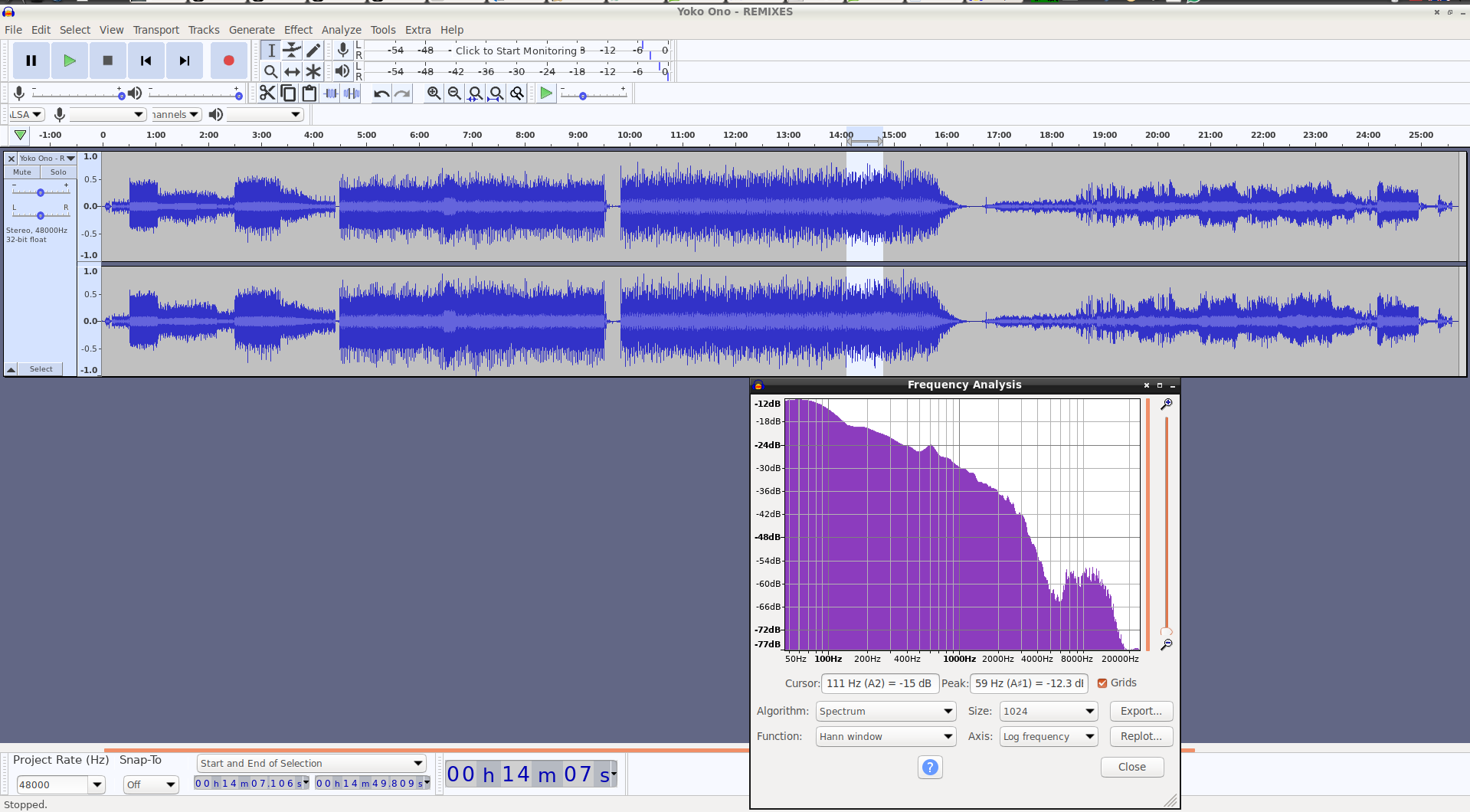
Task: Open Frequency Analysis help button
Action: tap(930, 767)
